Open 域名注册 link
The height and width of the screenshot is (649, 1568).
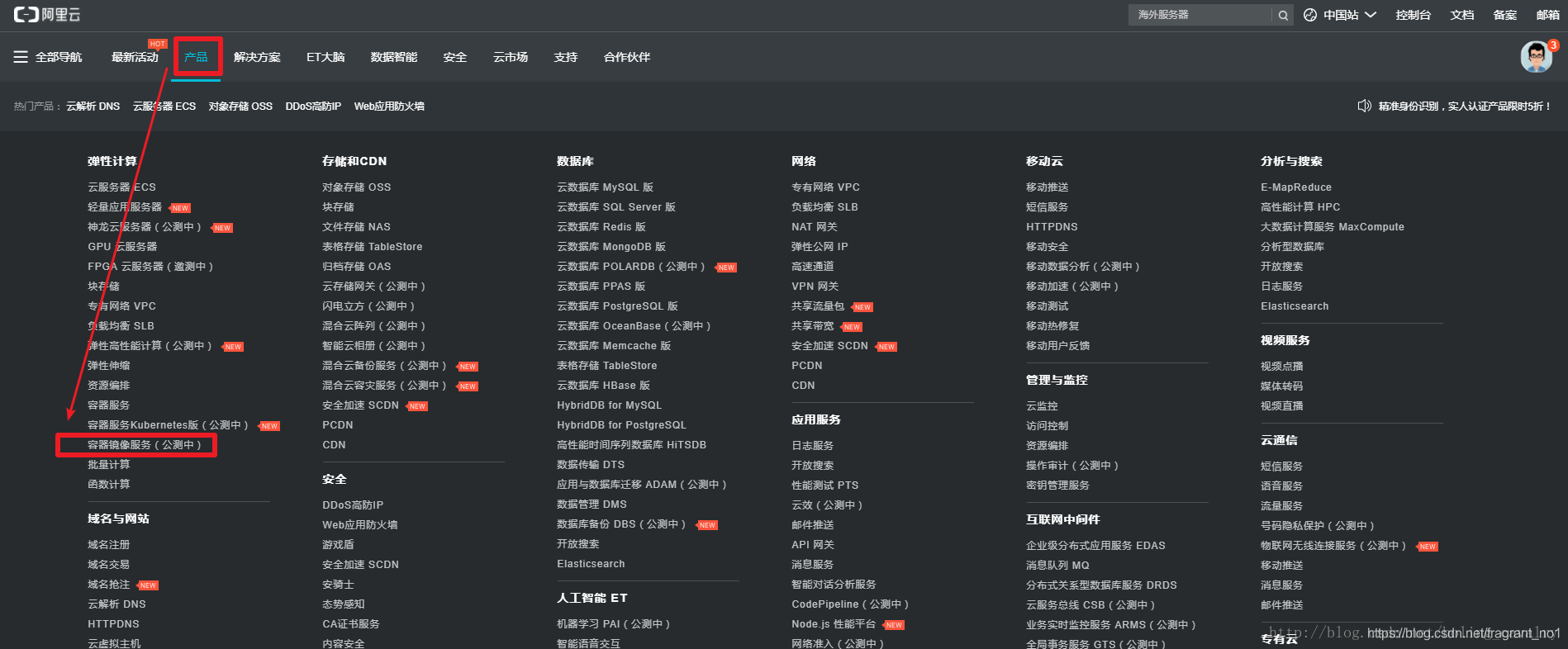tap(109, 545)
